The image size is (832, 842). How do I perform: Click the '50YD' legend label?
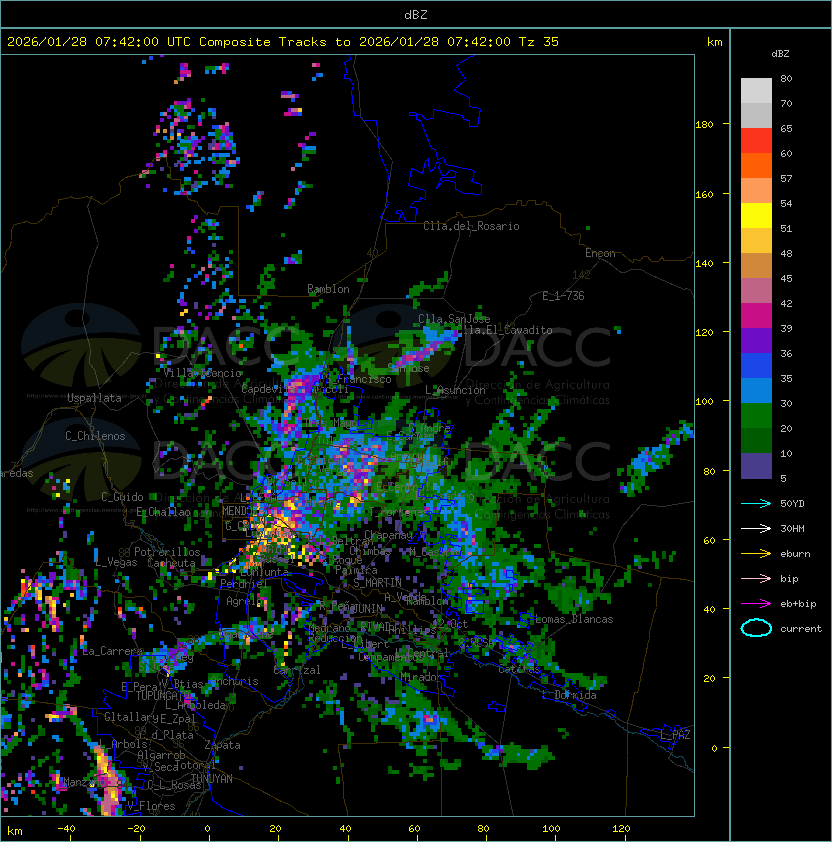792,503
